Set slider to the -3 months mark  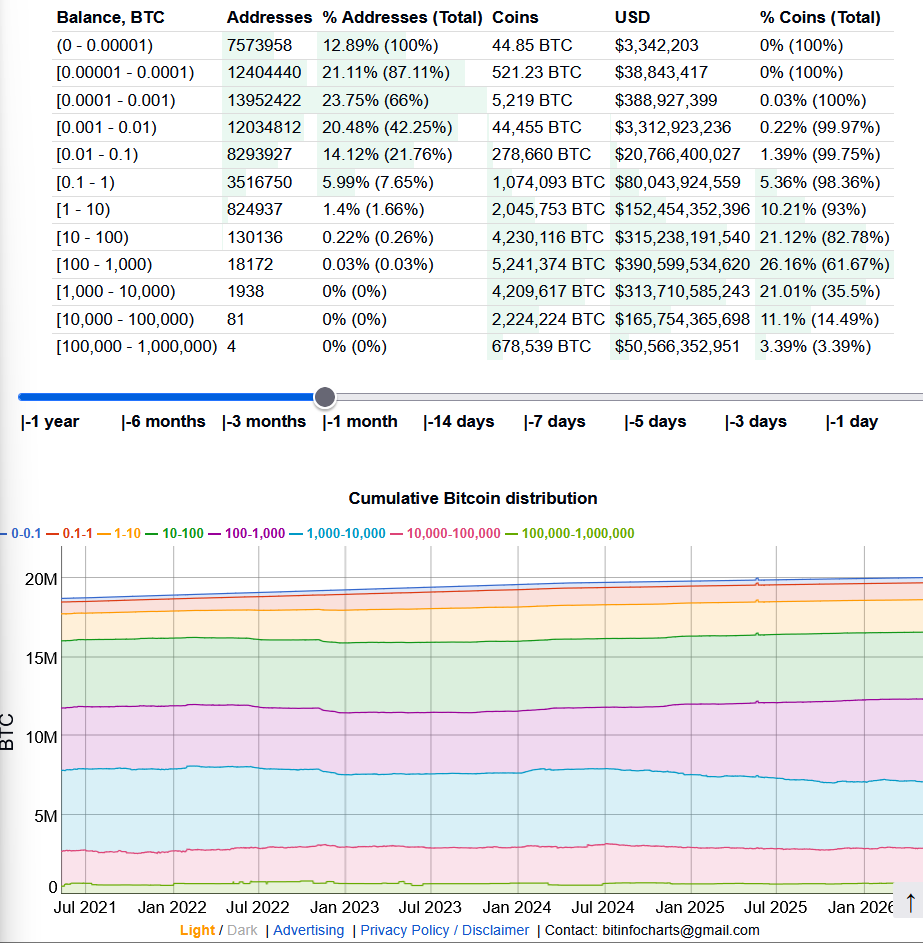click(264, 422)
